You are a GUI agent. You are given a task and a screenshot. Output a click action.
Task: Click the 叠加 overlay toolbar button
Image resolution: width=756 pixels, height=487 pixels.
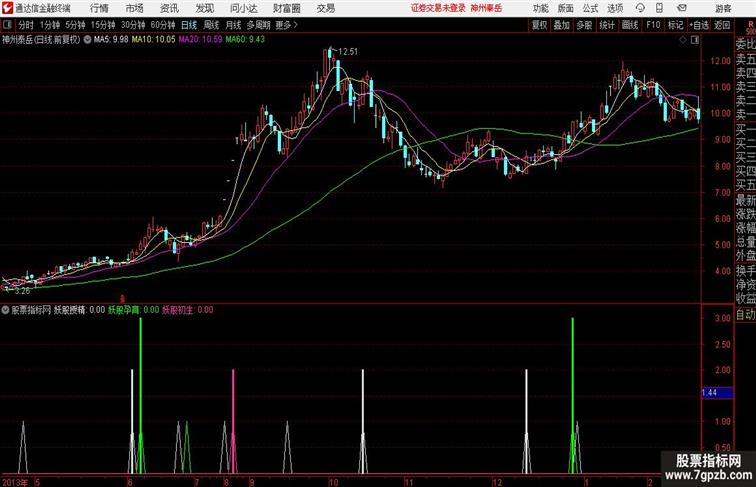(x=562, y=25)
